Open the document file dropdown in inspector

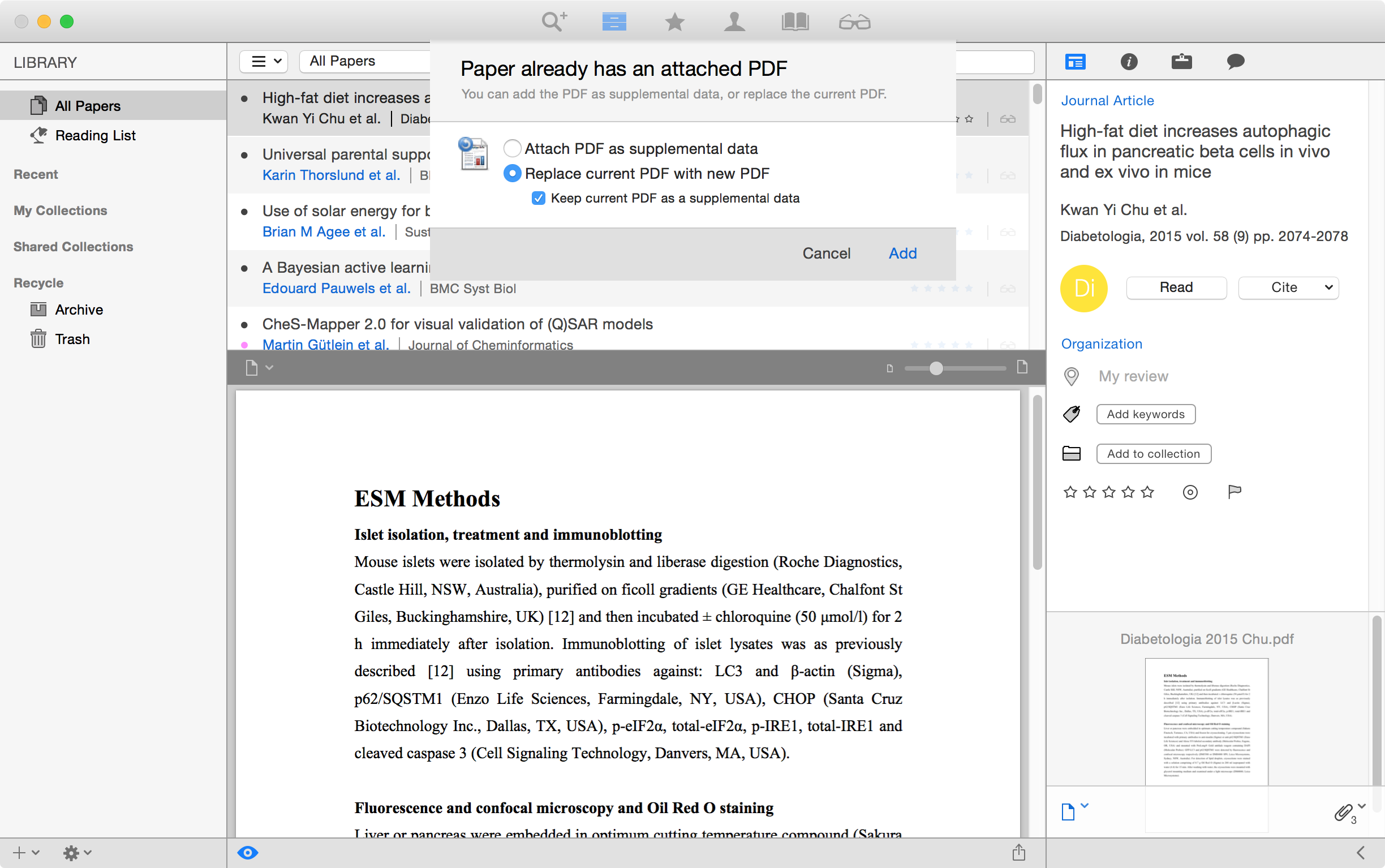[x=1074, y=811]
